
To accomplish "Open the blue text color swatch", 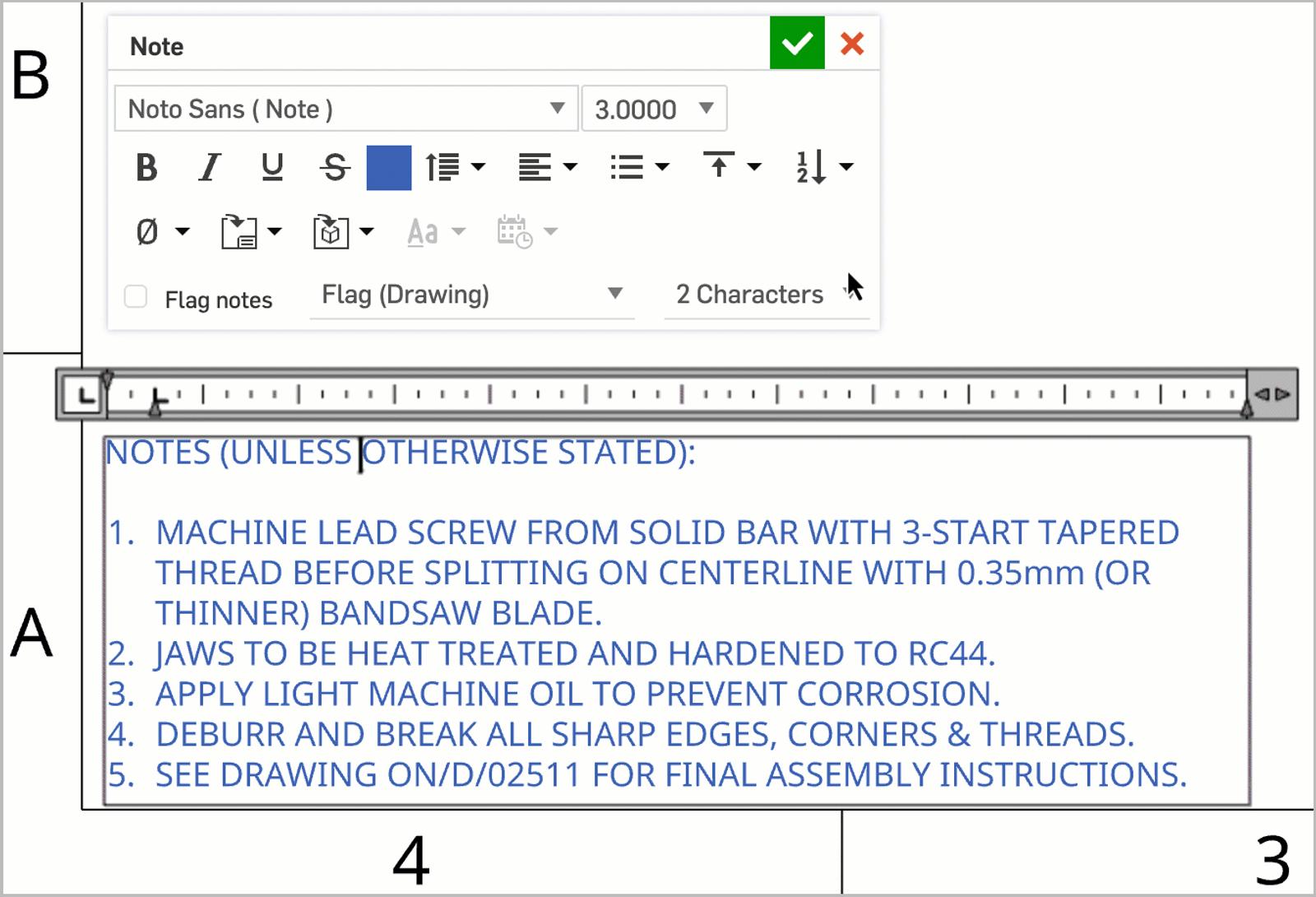I will tap(389, 168).
